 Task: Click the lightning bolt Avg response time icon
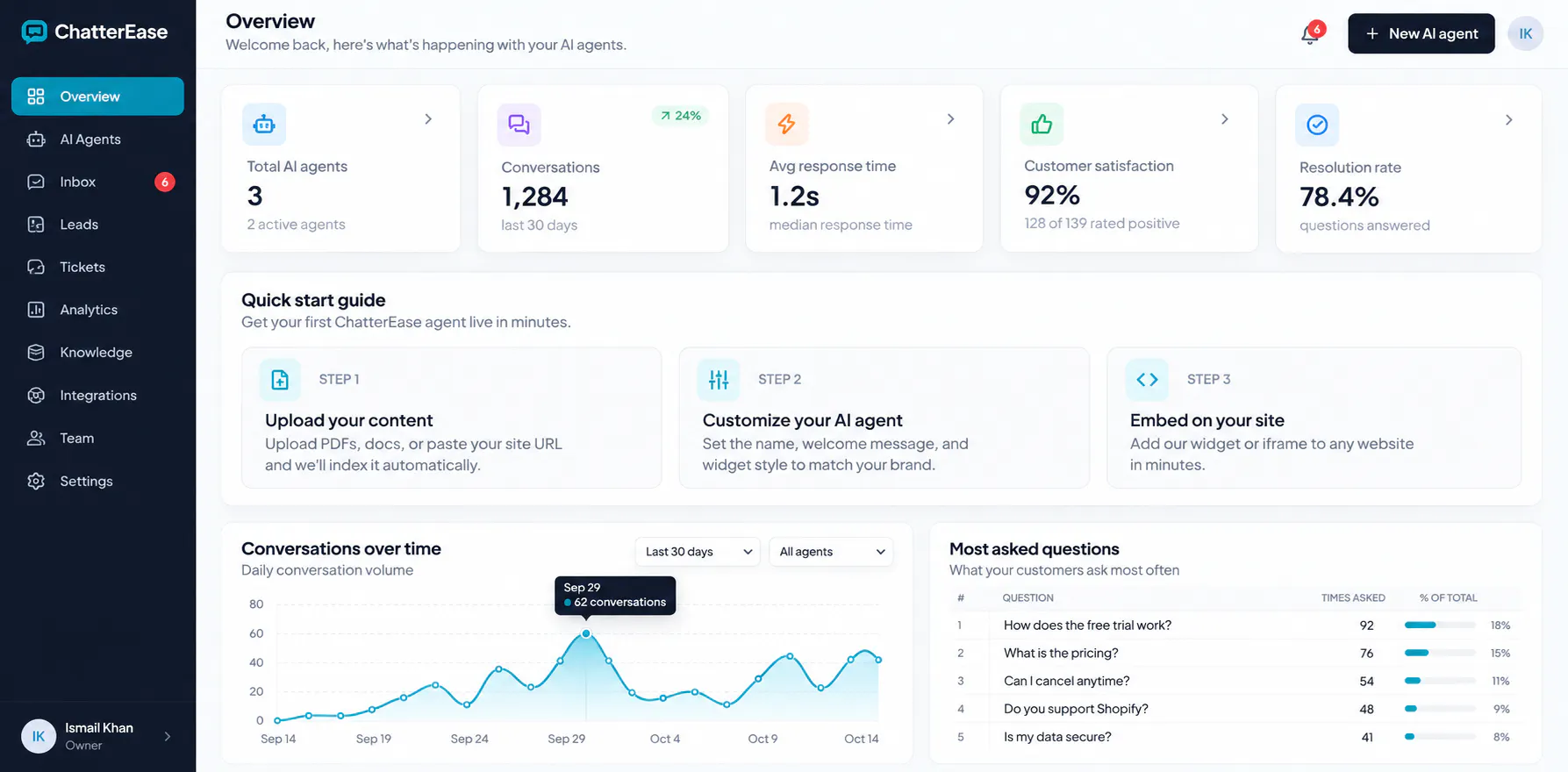[x=787, y=124]
